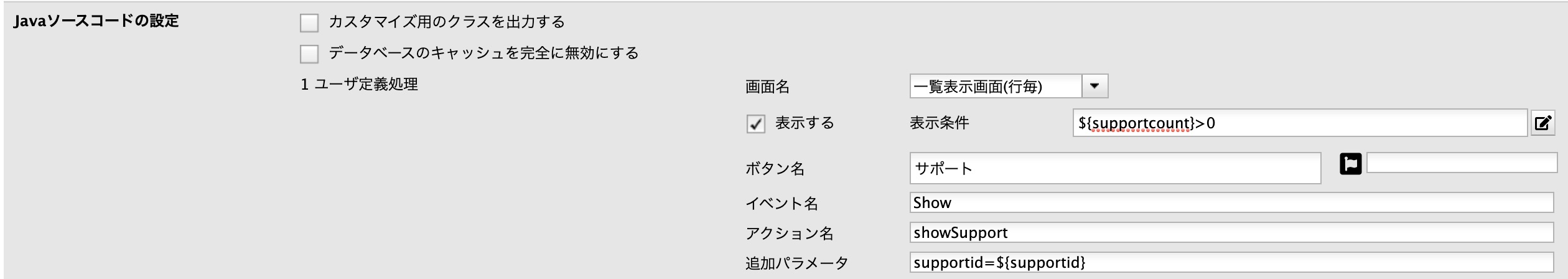Click the Javaソースコードの設定 section heading
This screenshot has width=1568, height=279.
point(96,21)
